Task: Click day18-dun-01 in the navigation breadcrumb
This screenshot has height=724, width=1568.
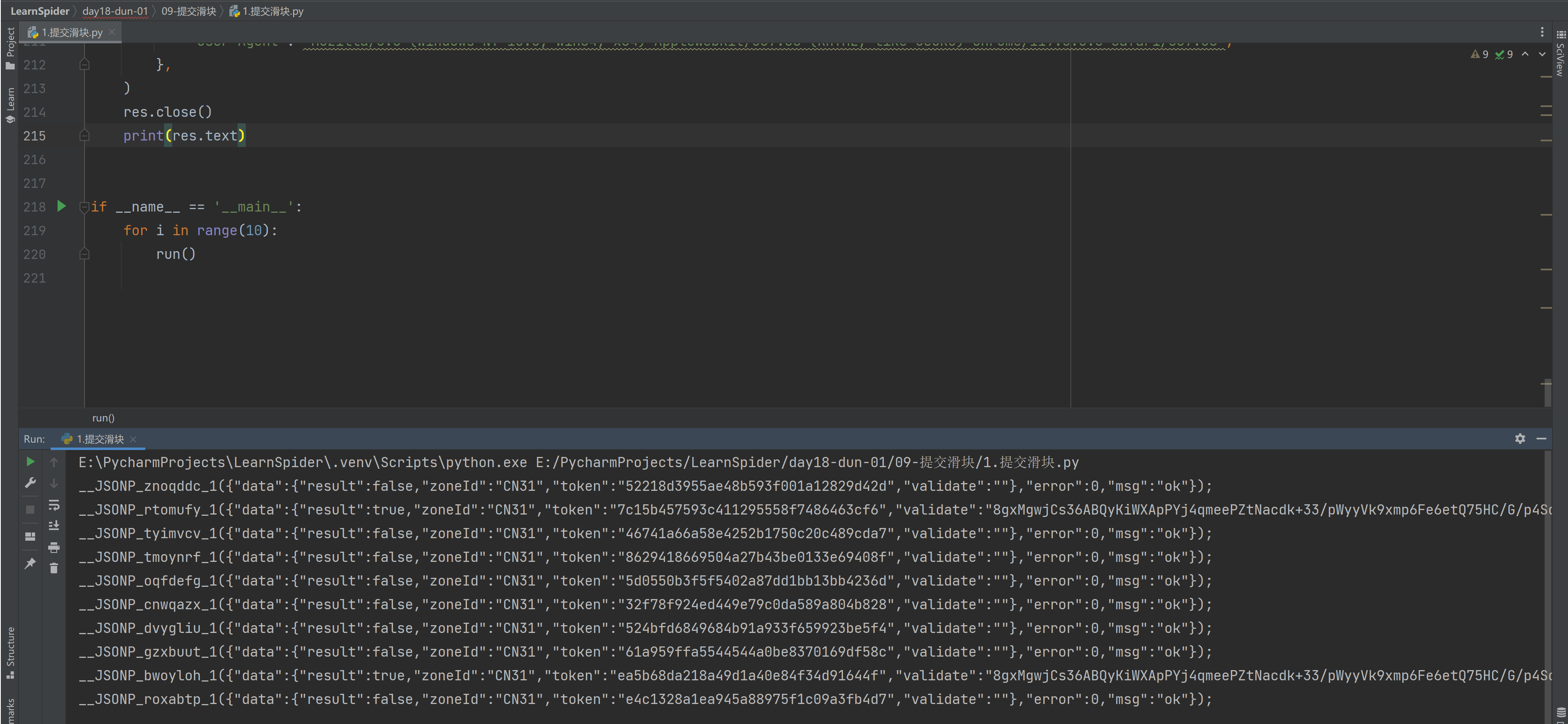Action: click(x=115, y=11)
